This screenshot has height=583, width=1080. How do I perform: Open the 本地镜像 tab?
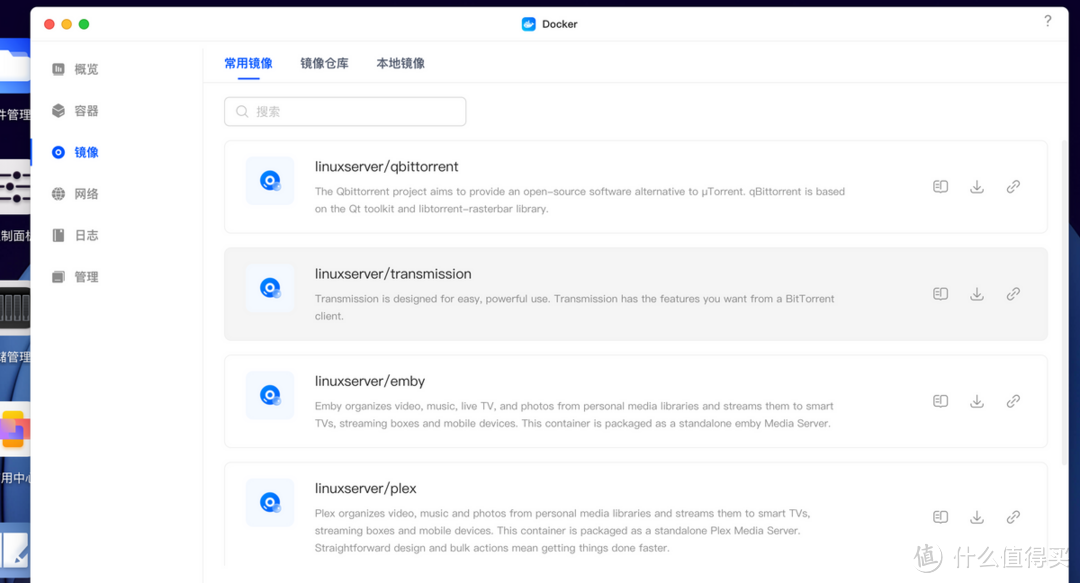pos(400,62)
